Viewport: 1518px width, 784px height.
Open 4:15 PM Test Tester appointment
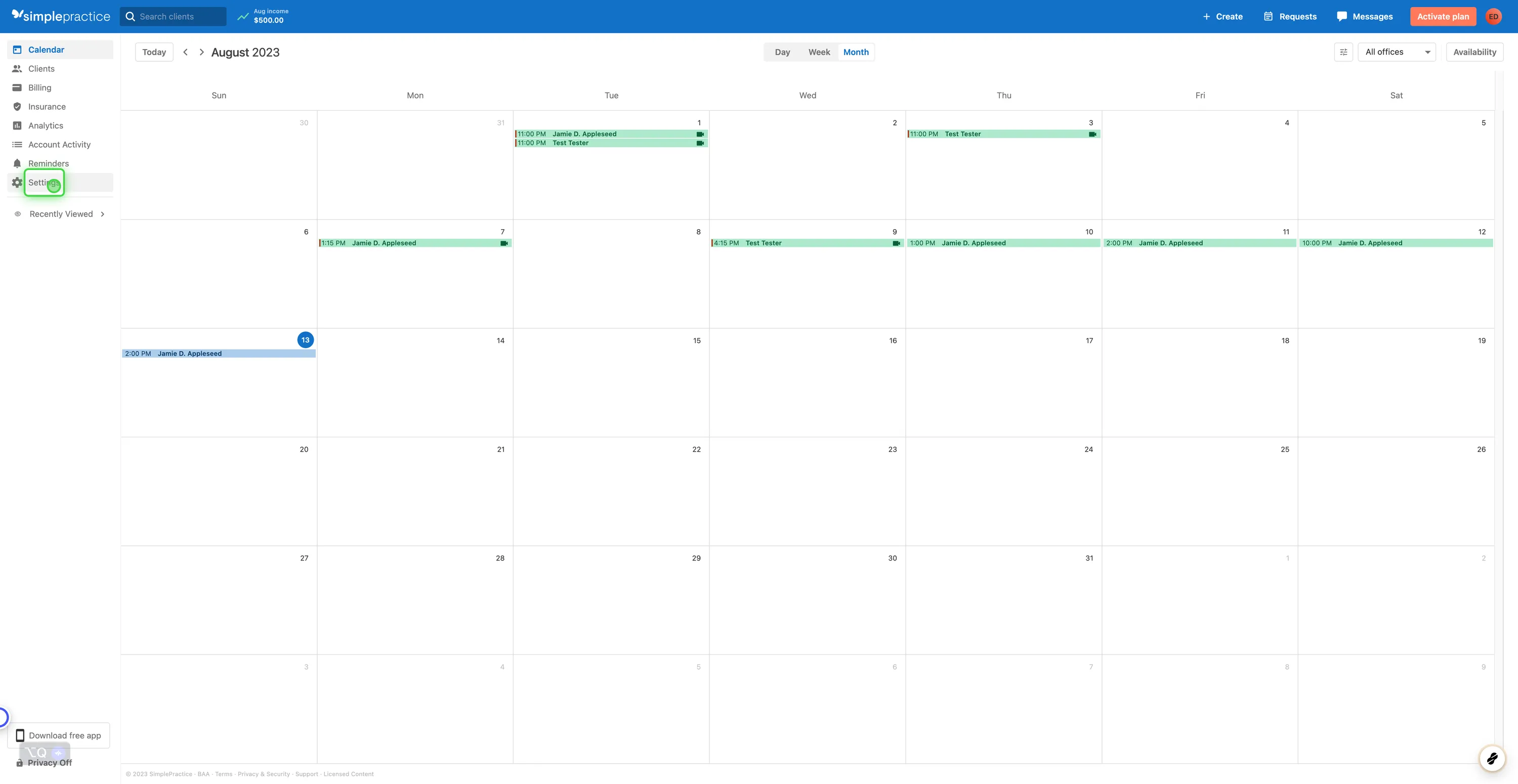pos(807,243)
